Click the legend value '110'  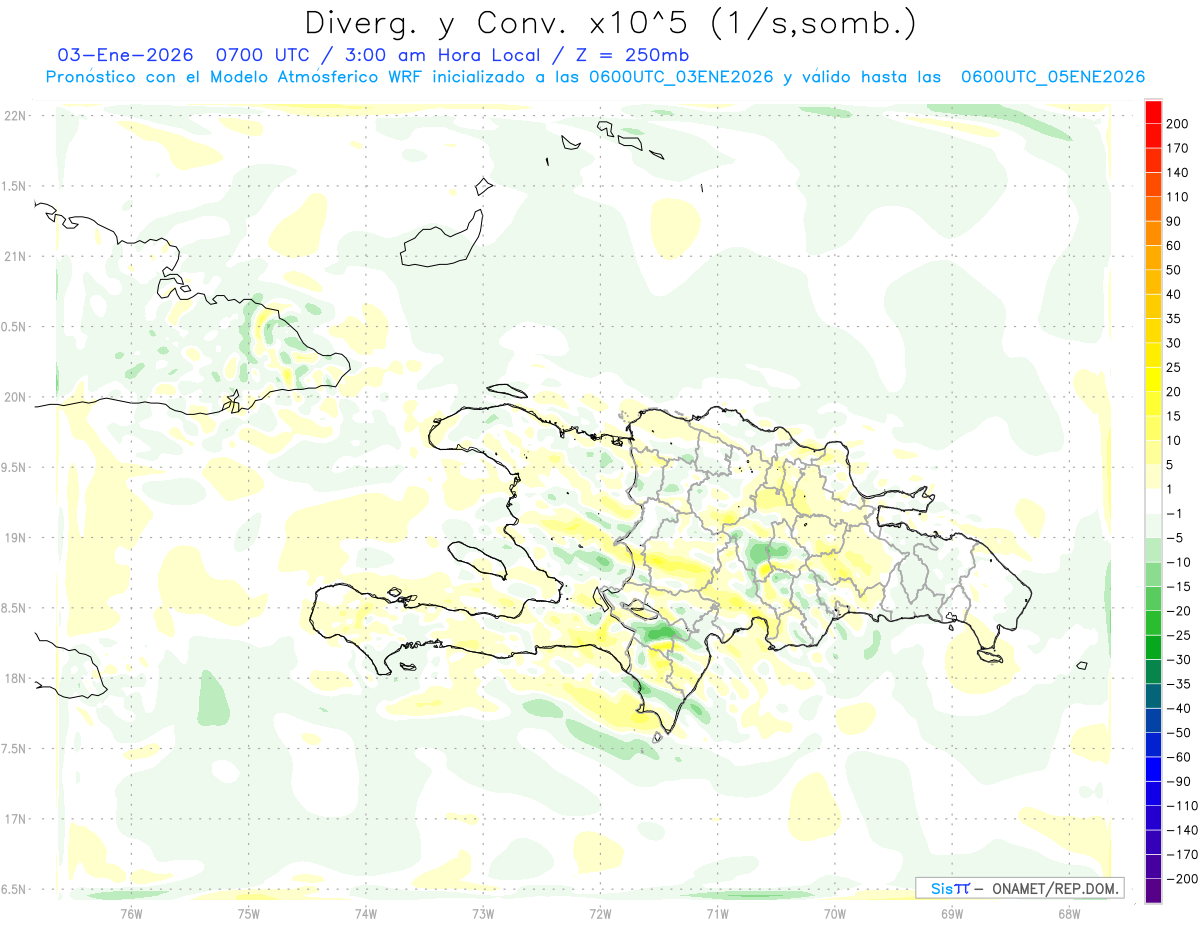click(x=1177, y=197)
